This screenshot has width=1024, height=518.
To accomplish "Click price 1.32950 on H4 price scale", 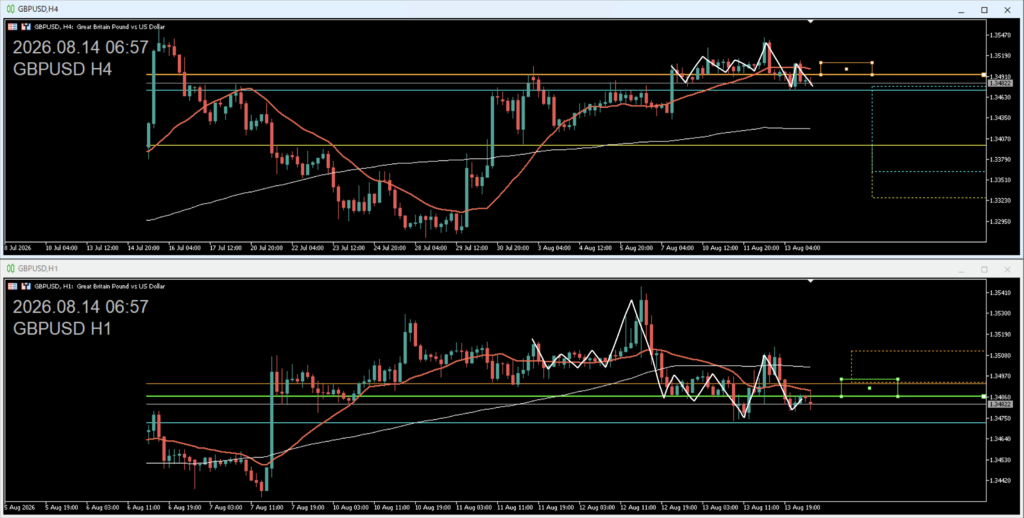I will click(x=999, y=221).
